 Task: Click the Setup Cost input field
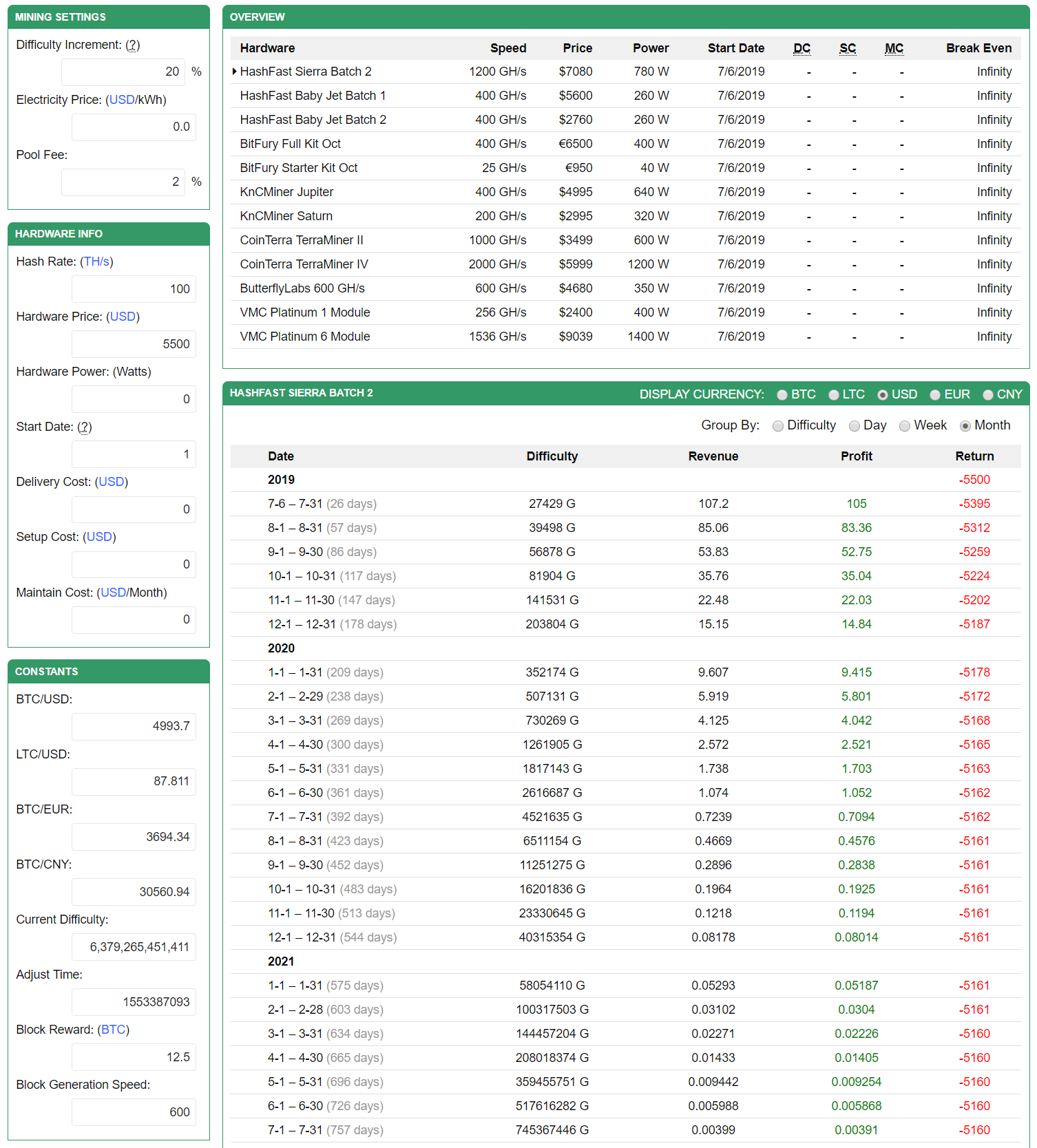134,565
